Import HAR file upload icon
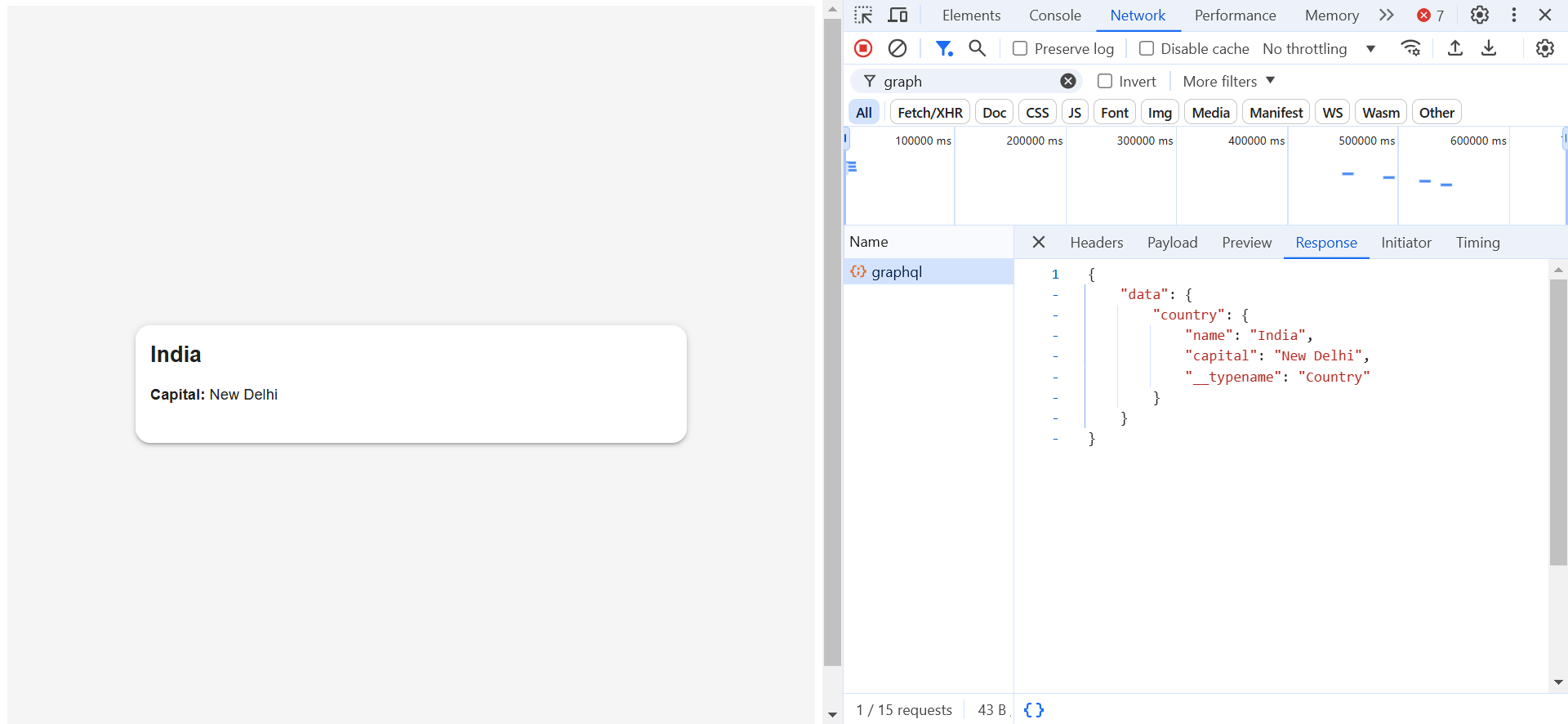The height and width of the screenshot is (724, 1568). (x=1455, y=48)
